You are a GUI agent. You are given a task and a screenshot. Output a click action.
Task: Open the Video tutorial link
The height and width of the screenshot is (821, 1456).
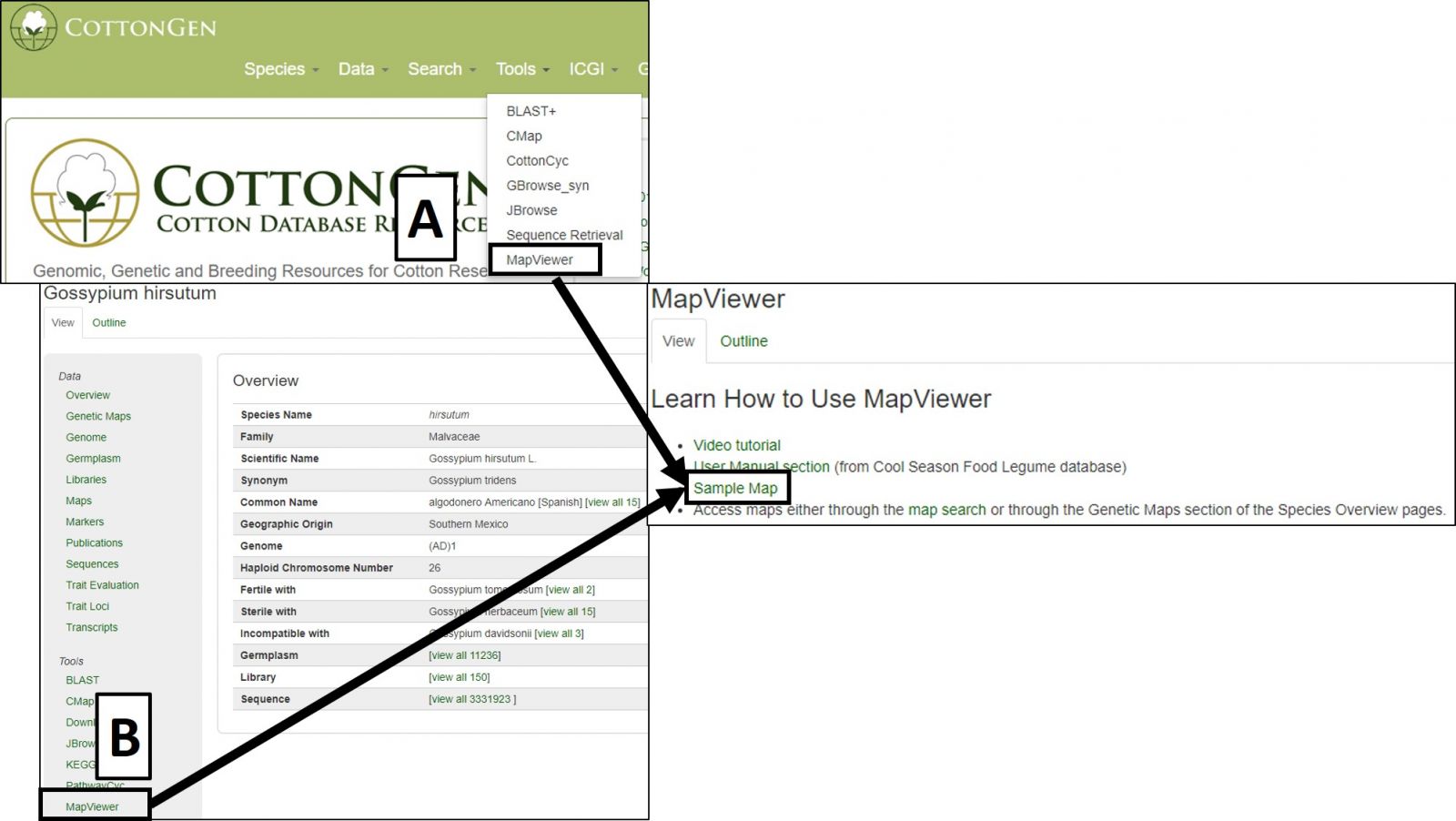(737, 445)
